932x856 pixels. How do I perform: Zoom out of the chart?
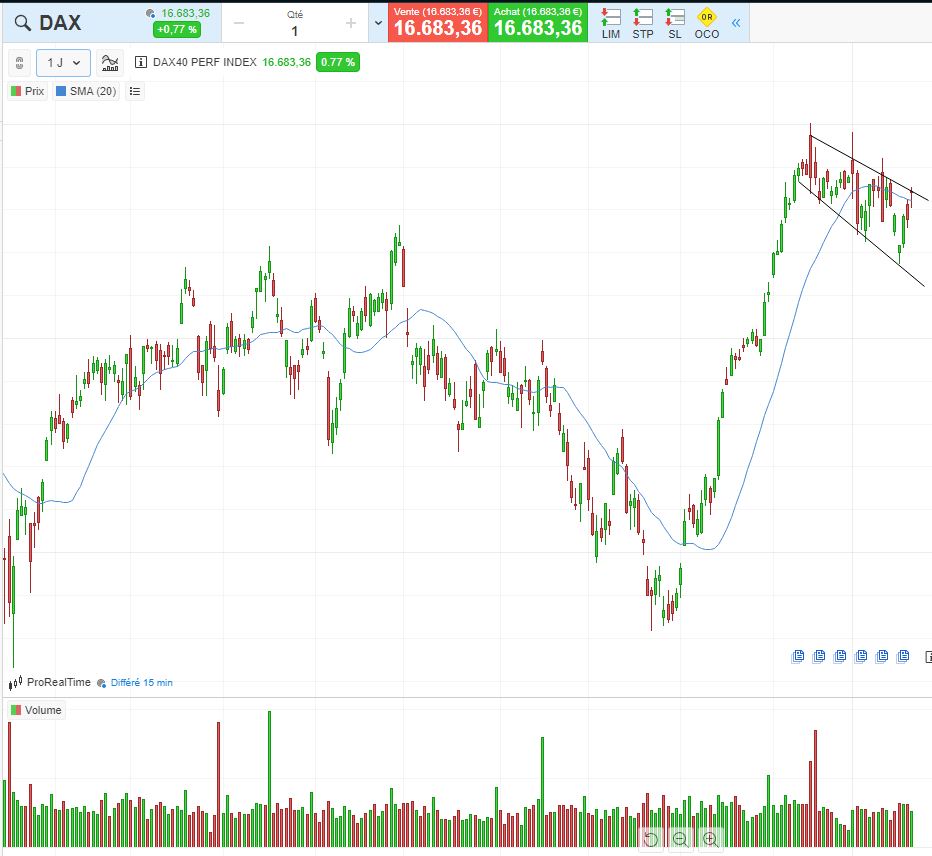click(681, 839)
